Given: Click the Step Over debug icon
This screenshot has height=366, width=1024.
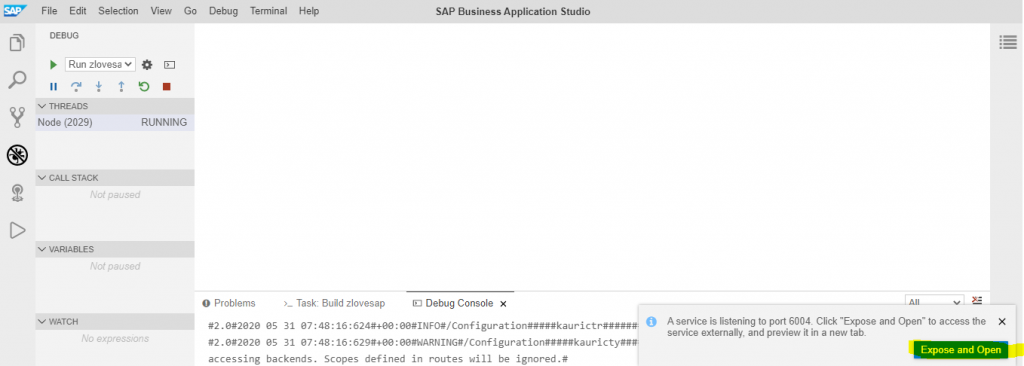Looking at the screenshot, I should click(76, 86).
